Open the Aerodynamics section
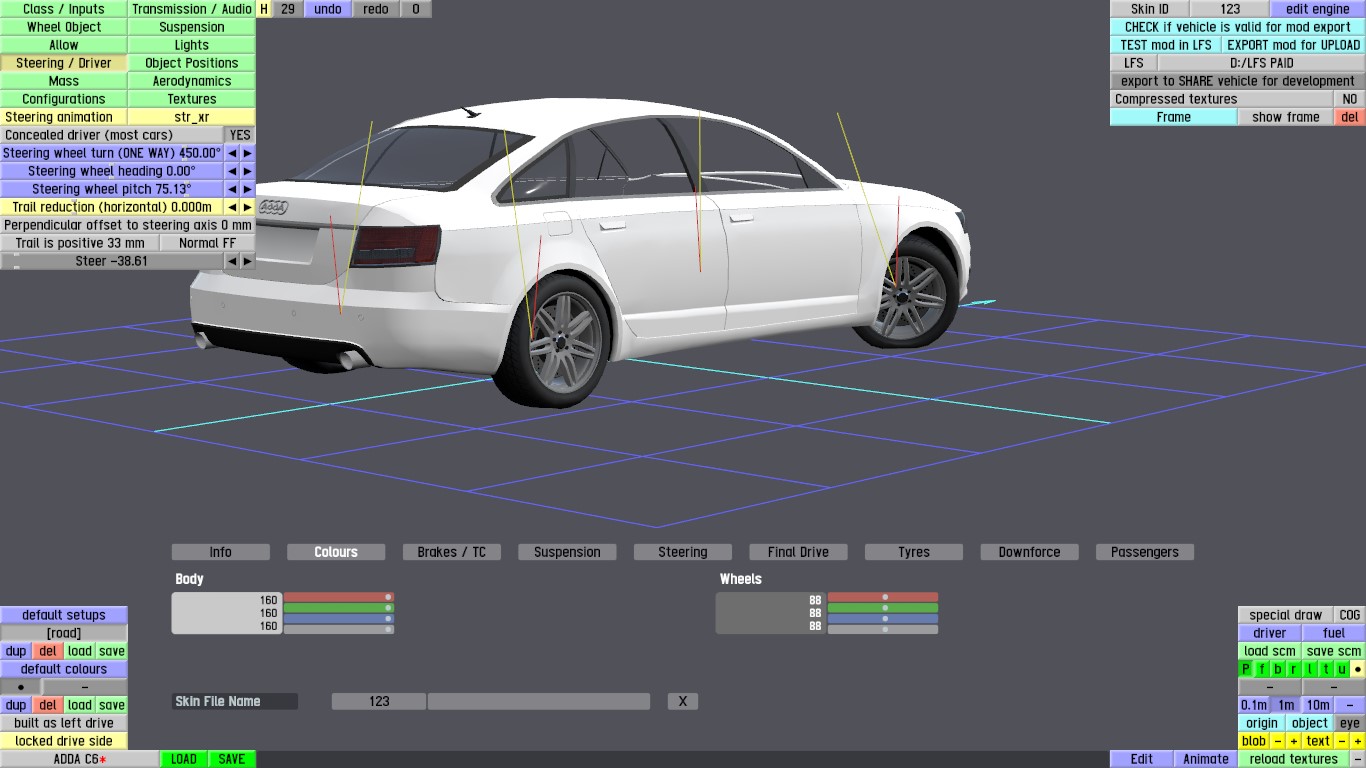1366x768 pixels. point(192,81)
